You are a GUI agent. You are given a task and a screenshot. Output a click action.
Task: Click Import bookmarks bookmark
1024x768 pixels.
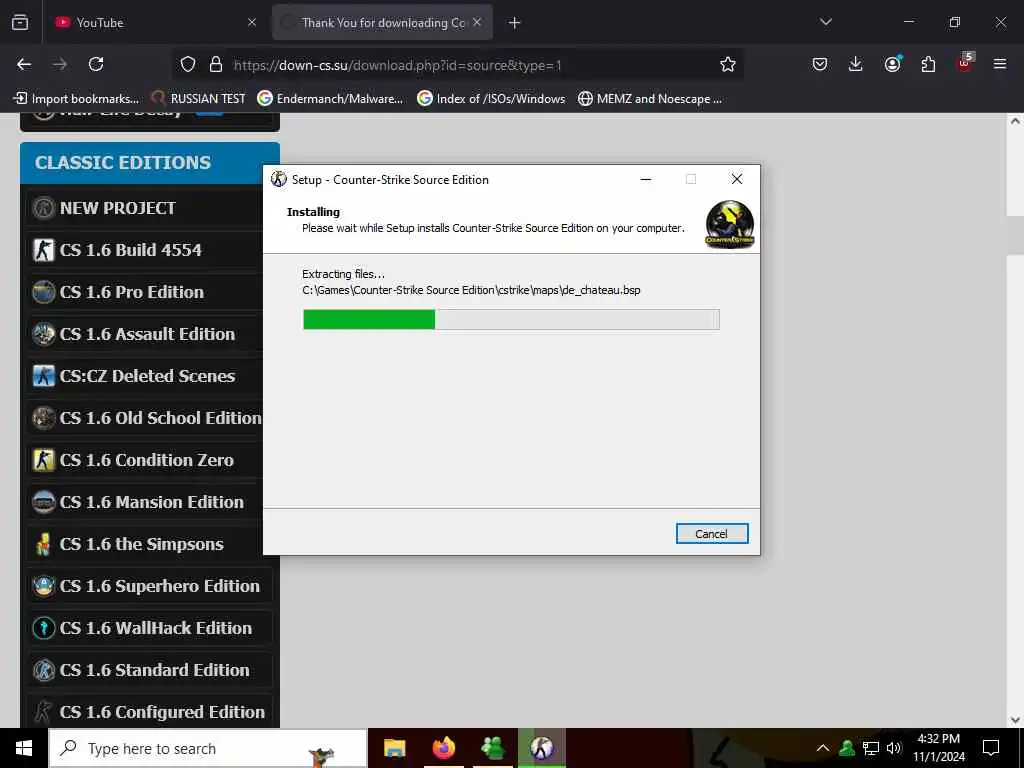tap(76, 99)
